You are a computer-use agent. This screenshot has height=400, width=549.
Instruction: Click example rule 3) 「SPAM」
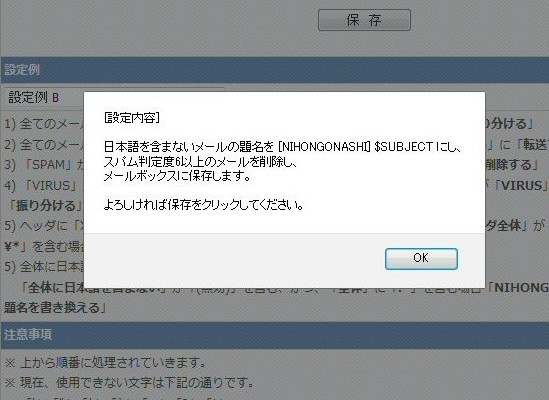coord(44,165)
